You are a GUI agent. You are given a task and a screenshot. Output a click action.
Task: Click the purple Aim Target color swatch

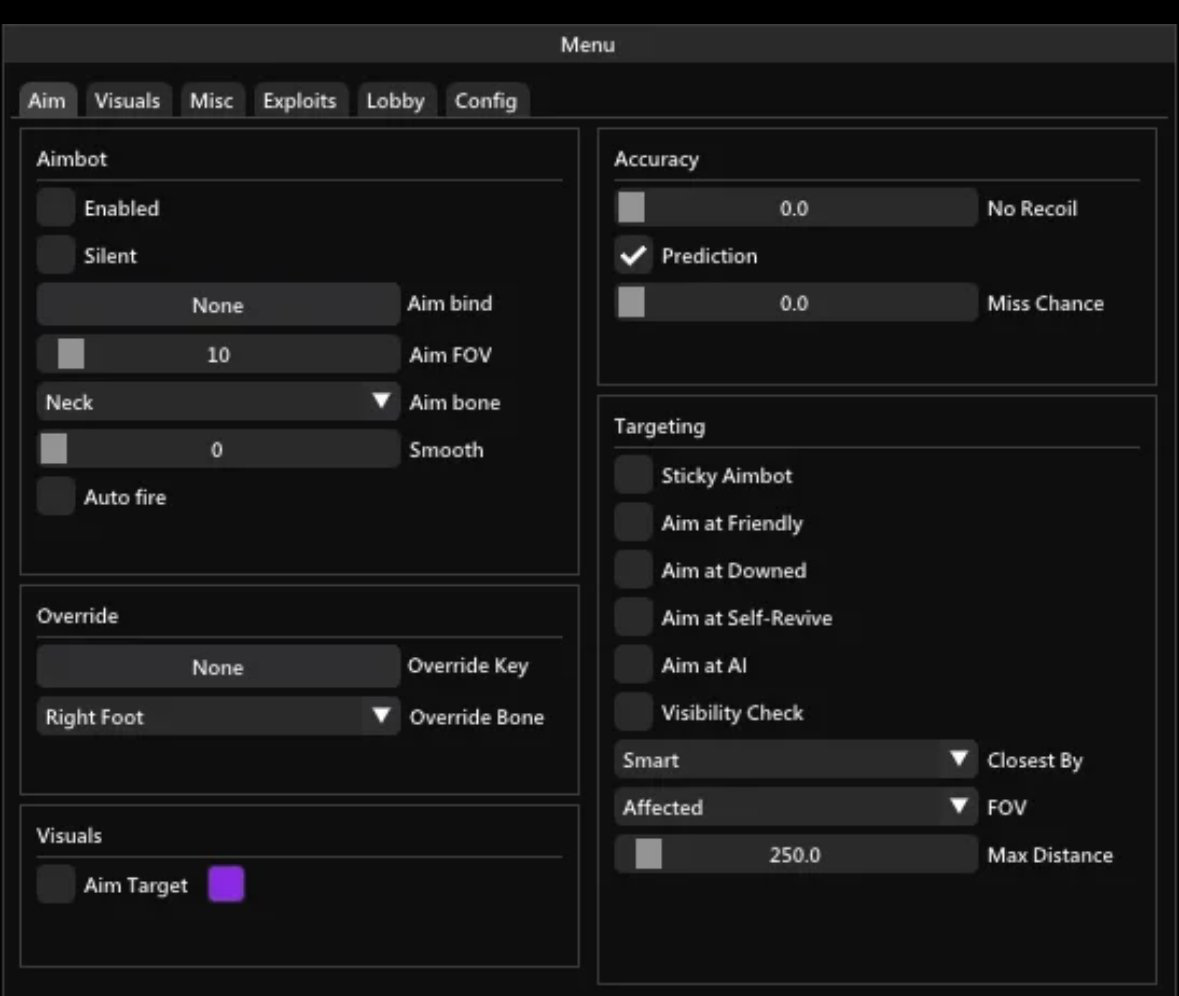coord(226,885)
